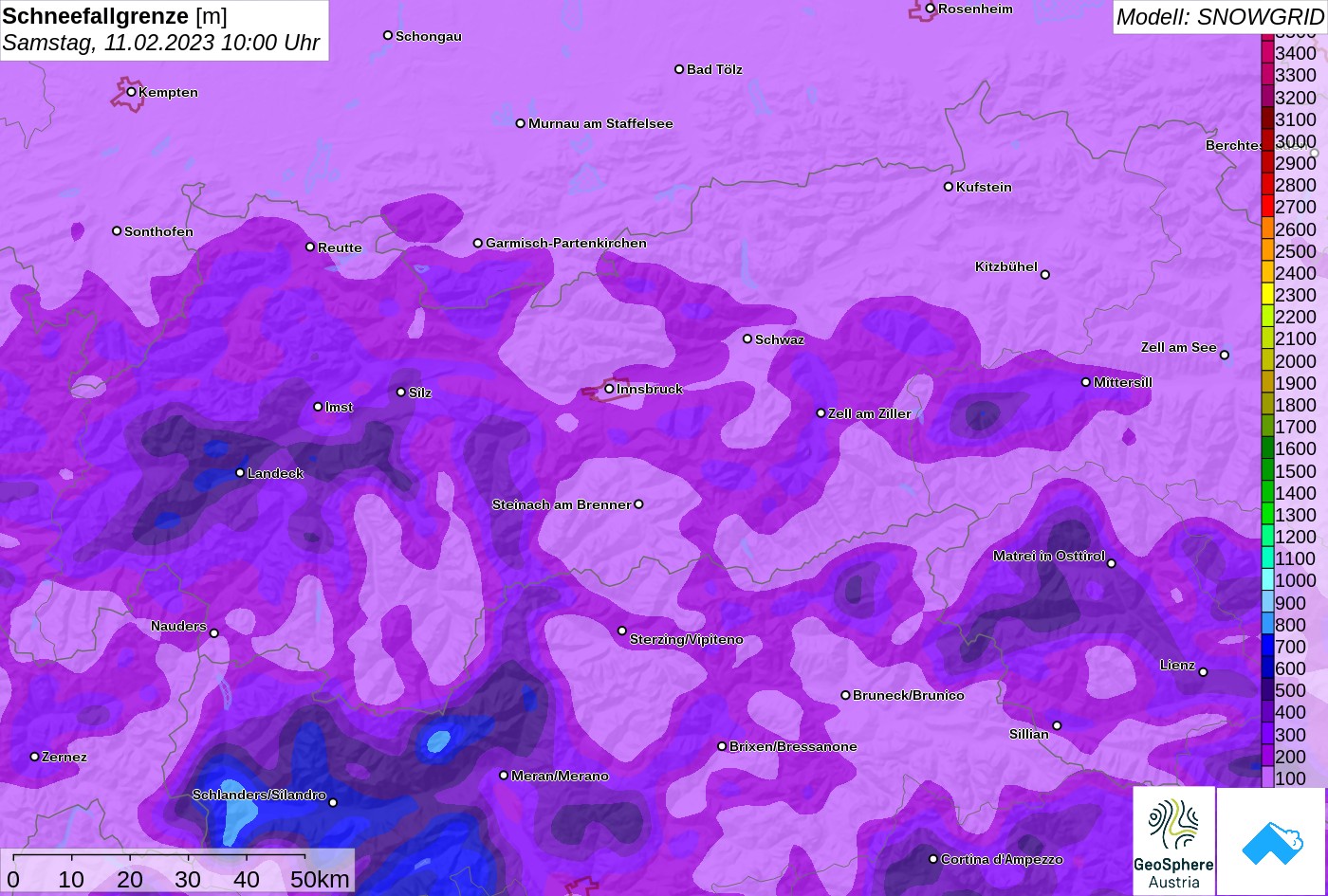
Task: Click the Rosenheim city marker
Action: coord(931,9)
